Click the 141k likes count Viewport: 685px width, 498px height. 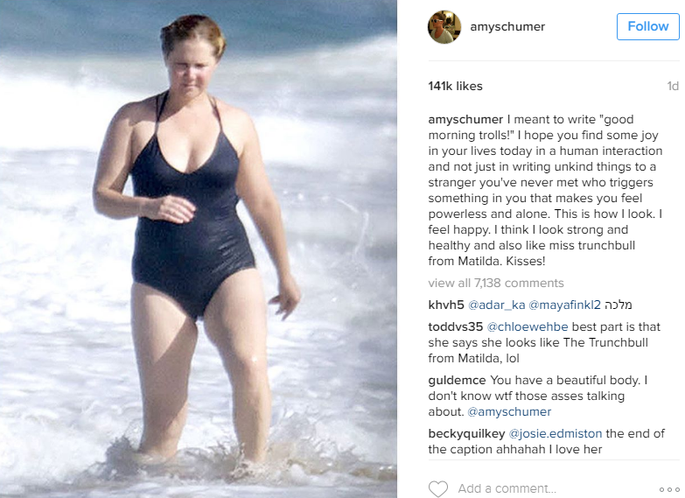click(455, 86)
